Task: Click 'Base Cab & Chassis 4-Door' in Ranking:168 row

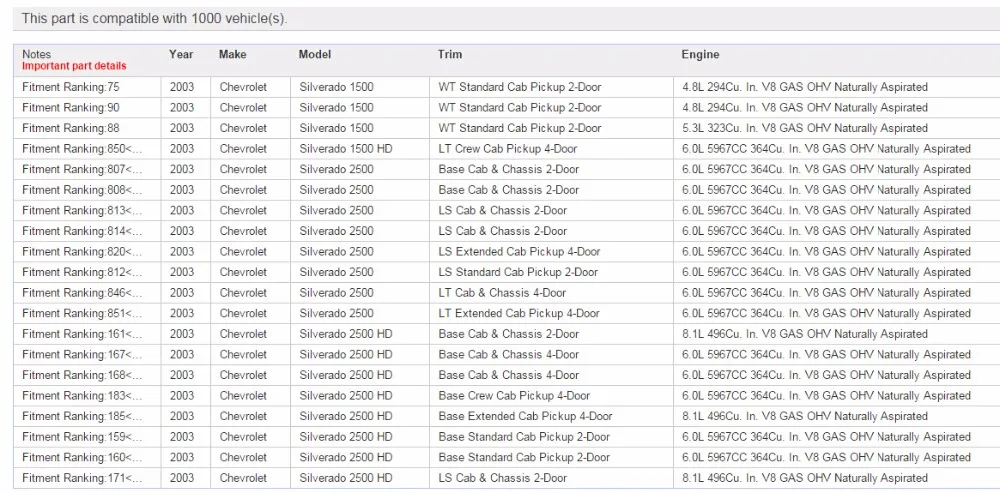Action: coord(551,375)
